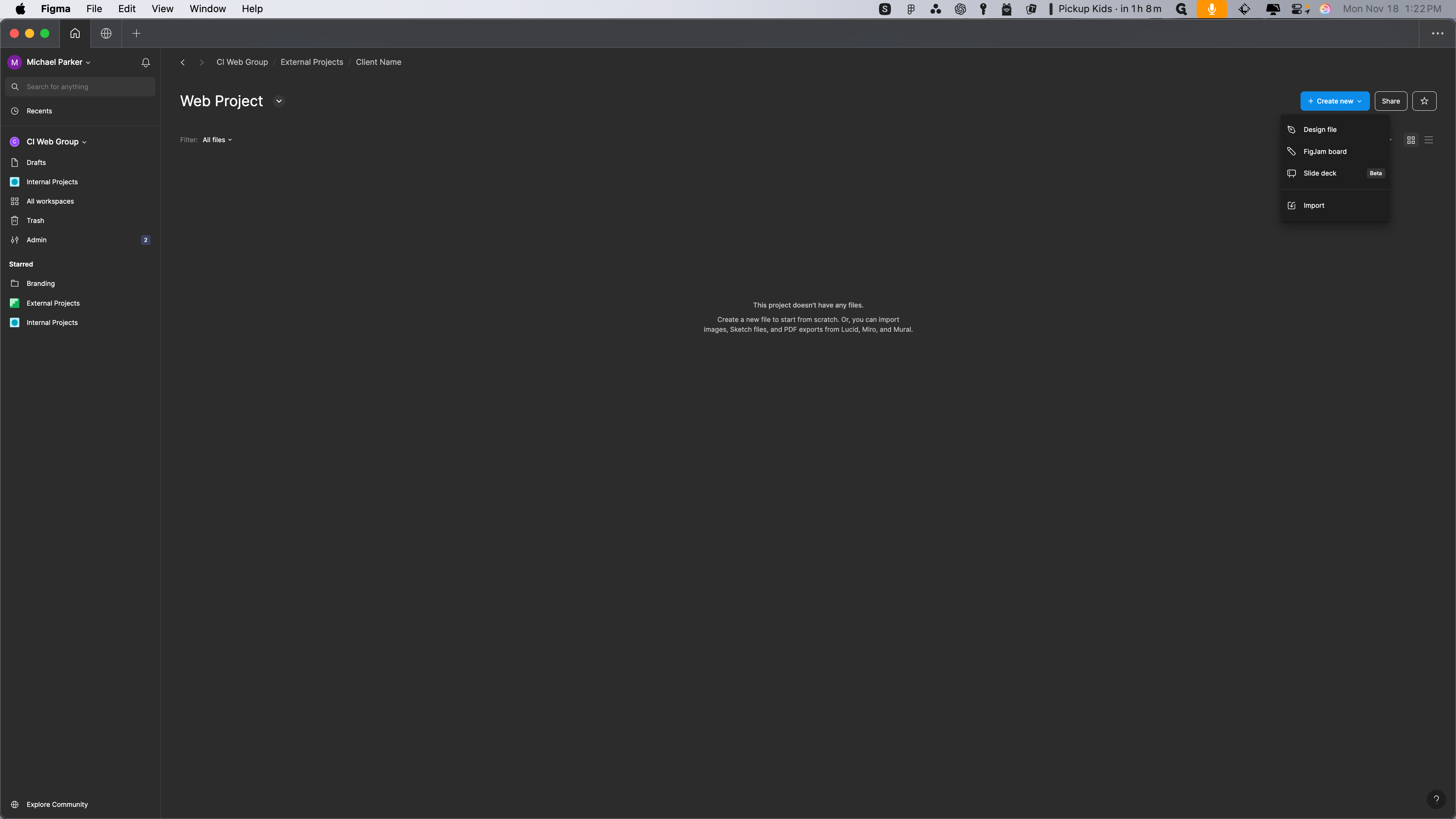Screen dimensions: 1456x819
Task: Open the home tab icon
Action: (75, 33)
